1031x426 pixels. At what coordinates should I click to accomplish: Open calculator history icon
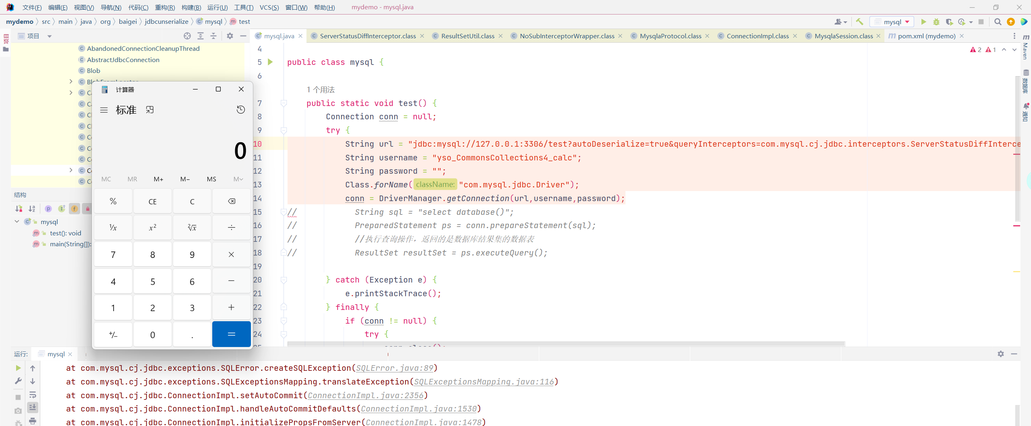coord(240,110)
